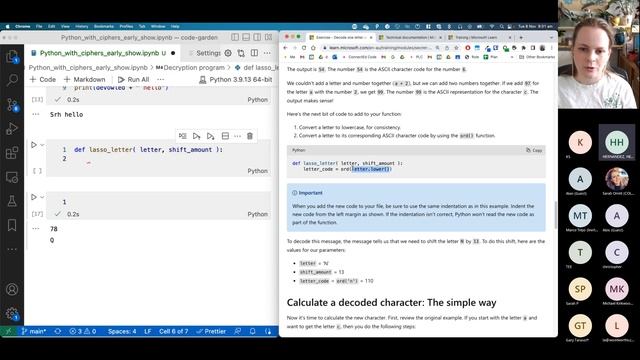This screenshot has height=360, width=640.
Task: Open problems count 3 errors 0 warnings
Action: pyautogui.click(x=82, y=331)
